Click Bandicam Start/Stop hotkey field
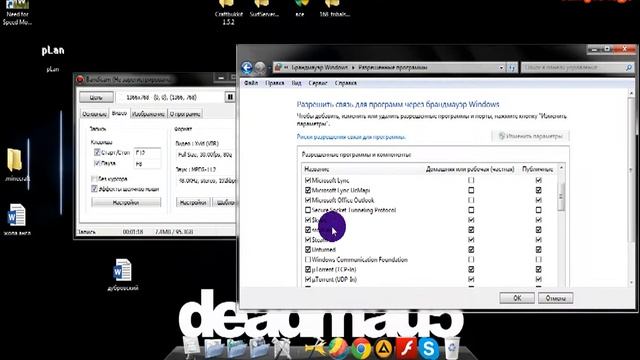Screen dimensions: 640x360 coord(147,152)
